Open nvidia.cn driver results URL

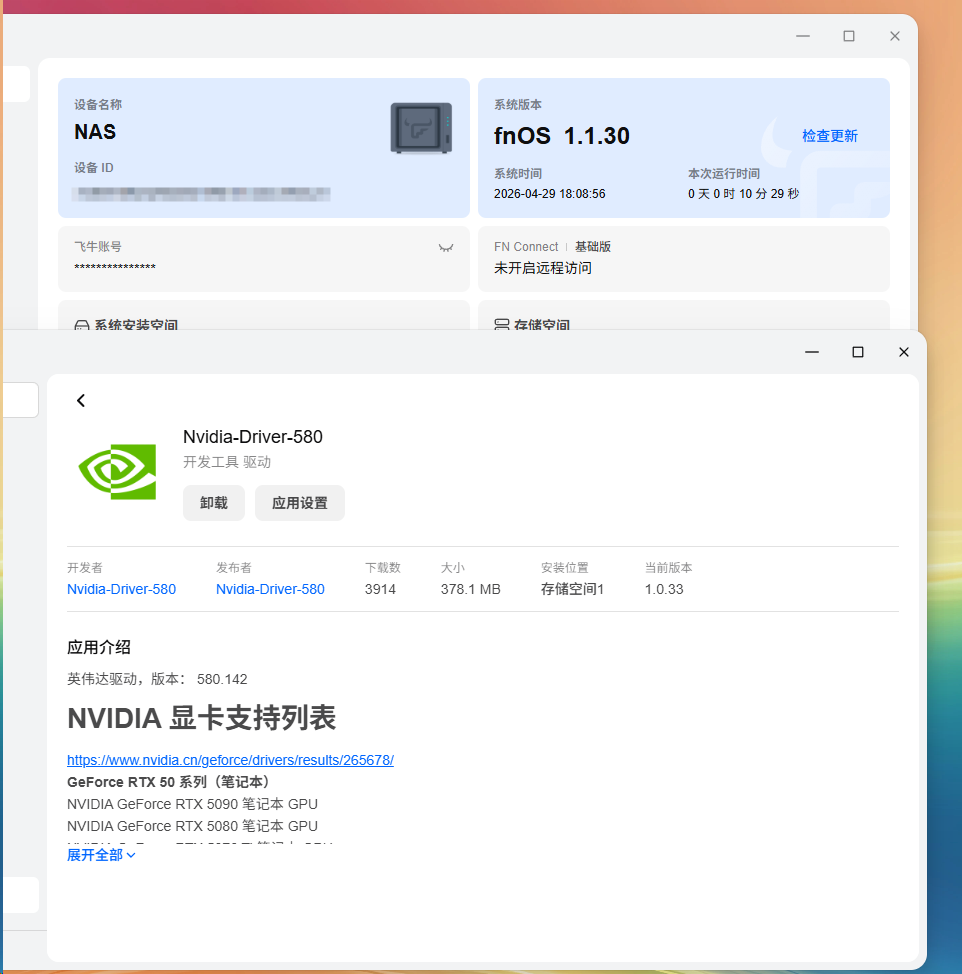coord(230,760)
